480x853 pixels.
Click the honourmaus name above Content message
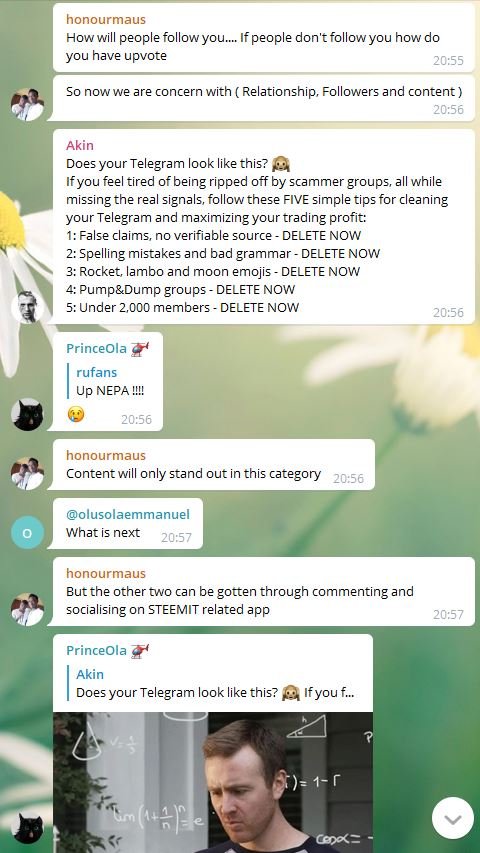(x=106, y=455)
